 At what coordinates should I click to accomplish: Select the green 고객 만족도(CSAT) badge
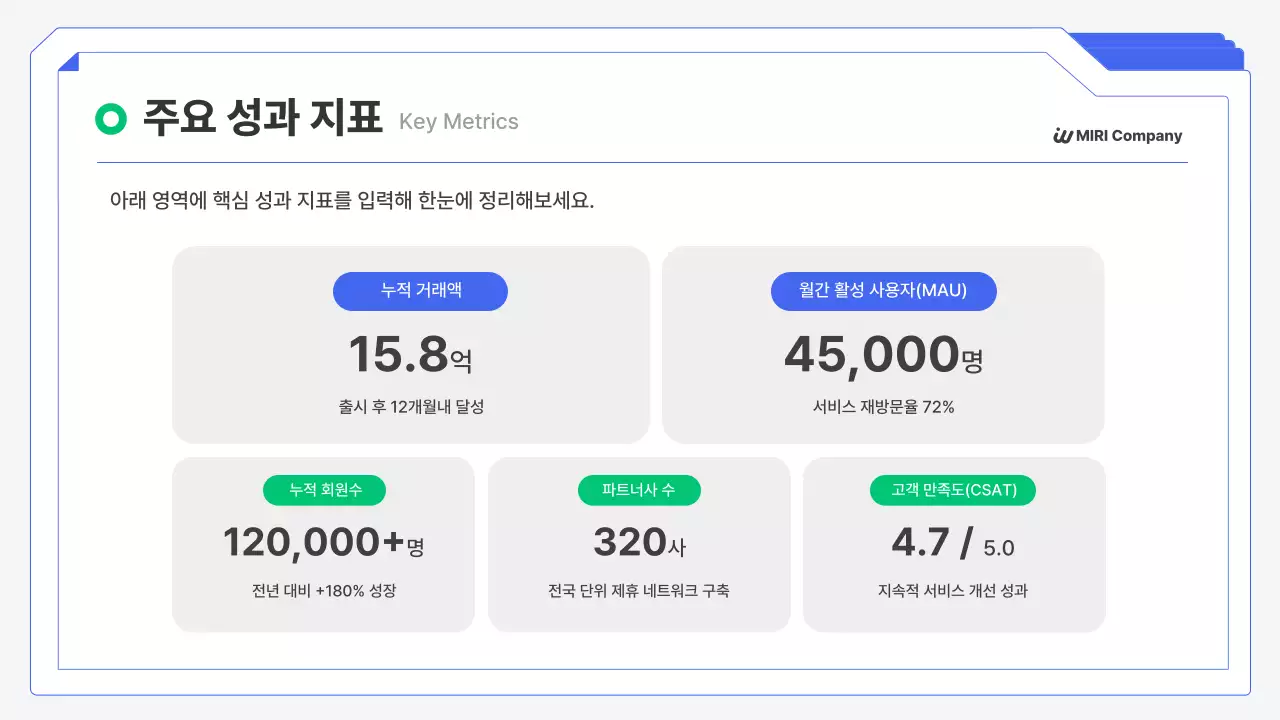pos(952,490)
